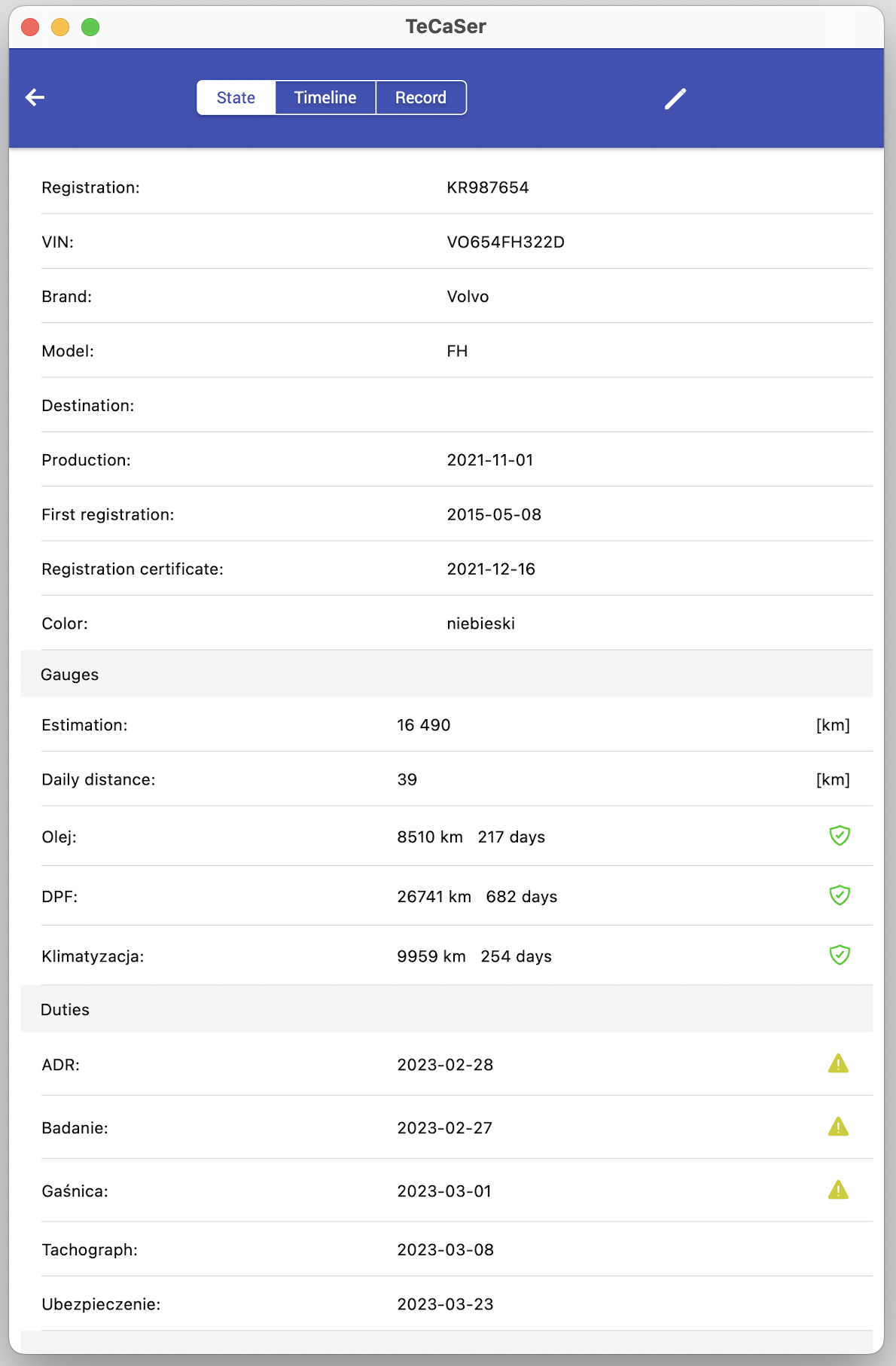The height and width of the screenshot is (1366, 896).
Task: Select the State tab
Action: (236, 98)
